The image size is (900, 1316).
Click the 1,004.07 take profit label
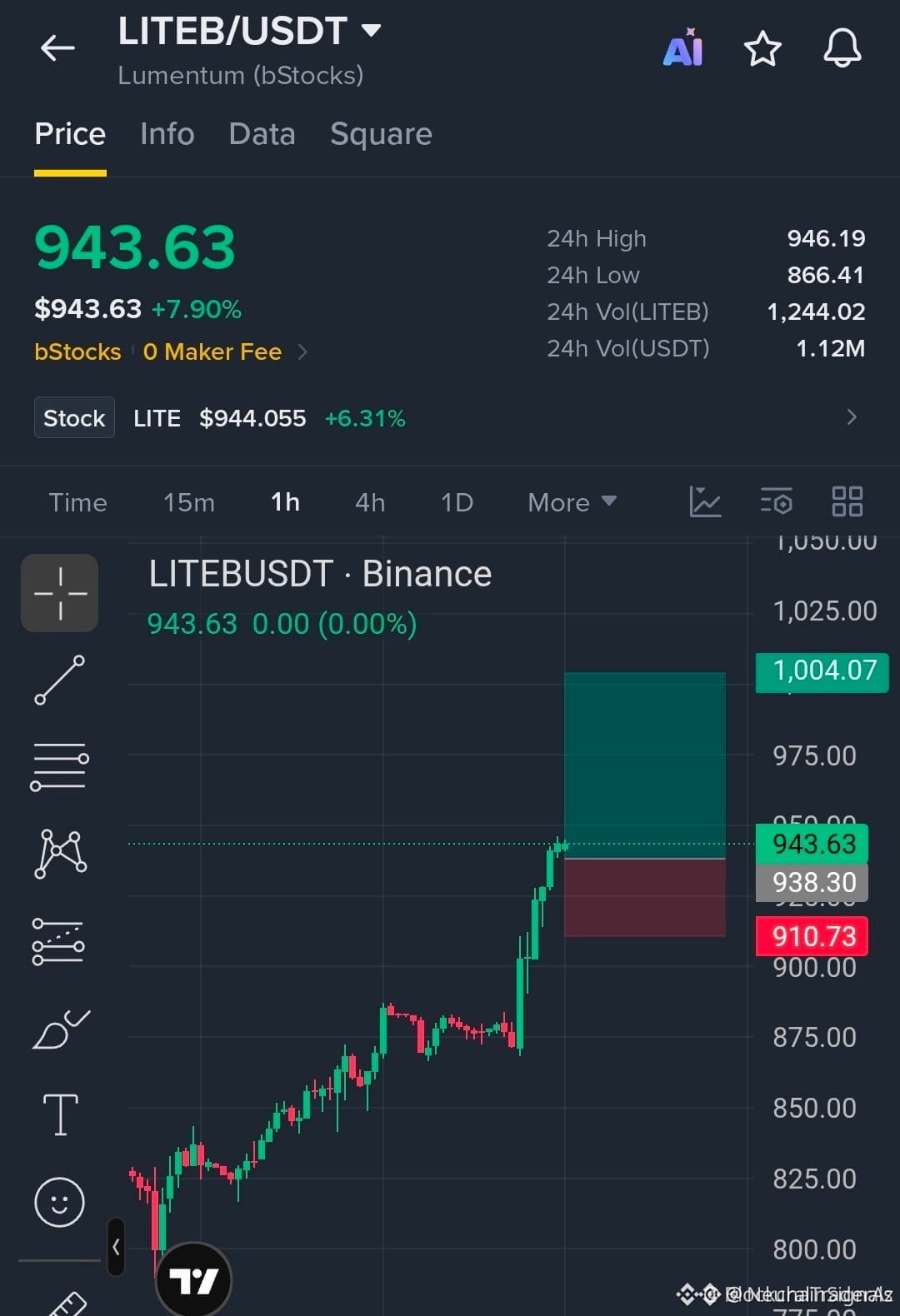pyautogui.click(x=822, y=671)
